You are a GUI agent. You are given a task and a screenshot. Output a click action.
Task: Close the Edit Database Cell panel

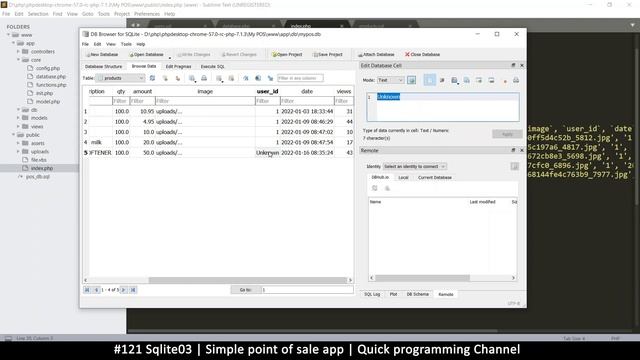(x=521, y=65)
